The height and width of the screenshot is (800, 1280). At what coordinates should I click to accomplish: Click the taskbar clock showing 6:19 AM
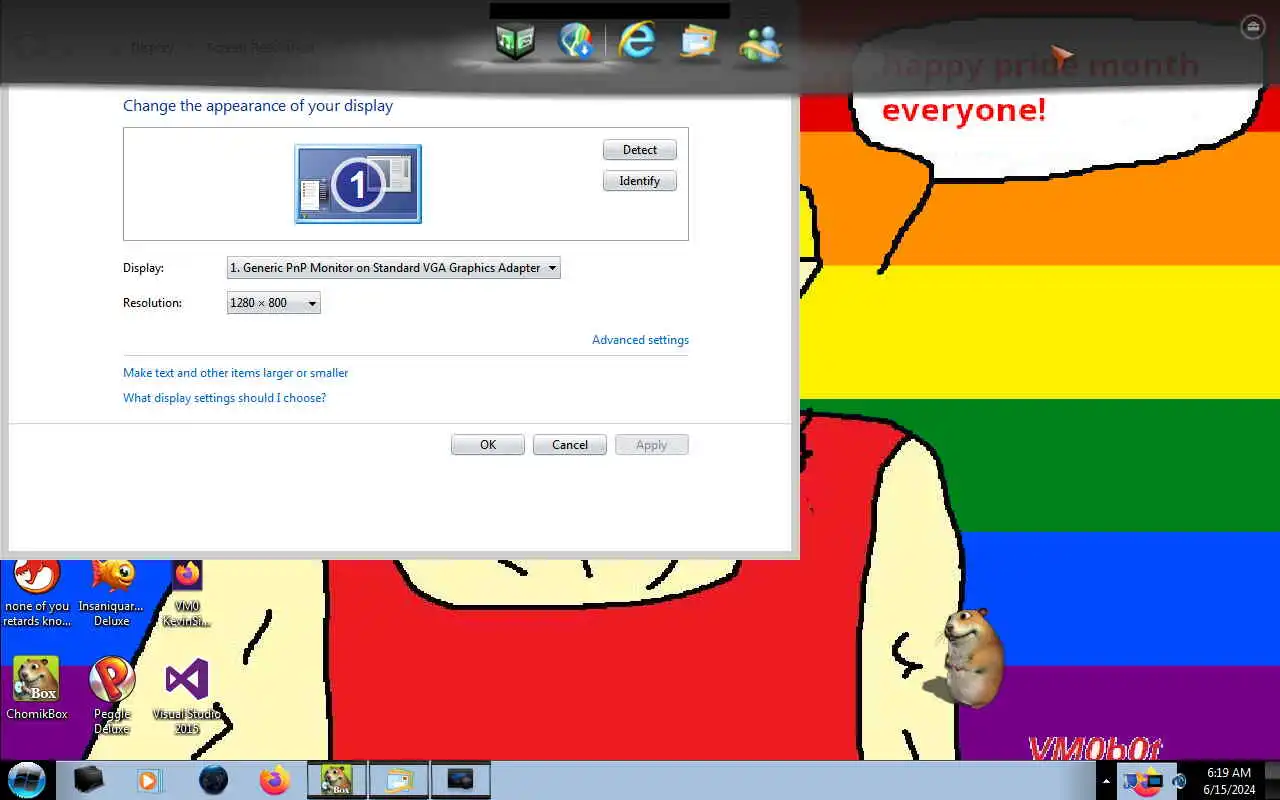1229,781
